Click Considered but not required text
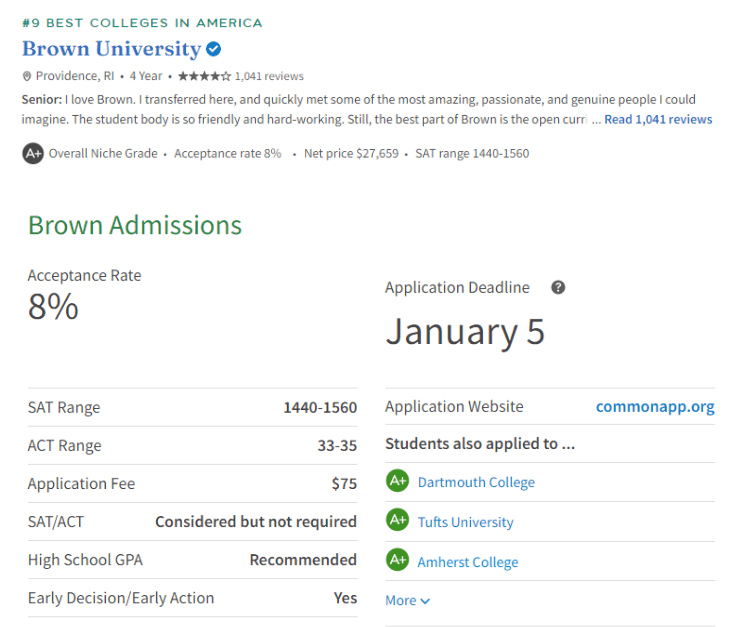This screenshot has height=627, width=729. coord(256,522)
